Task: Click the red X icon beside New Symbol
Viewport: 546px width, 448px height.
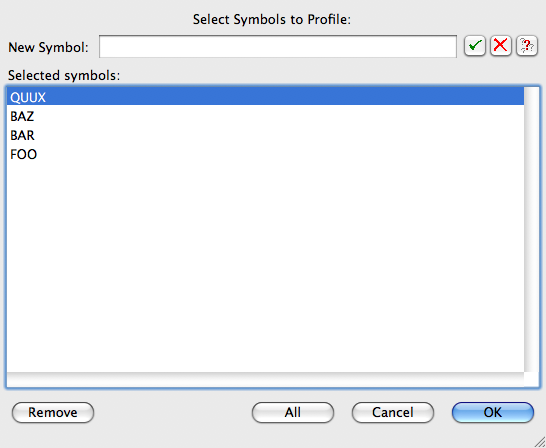Action: click(501, 46)
